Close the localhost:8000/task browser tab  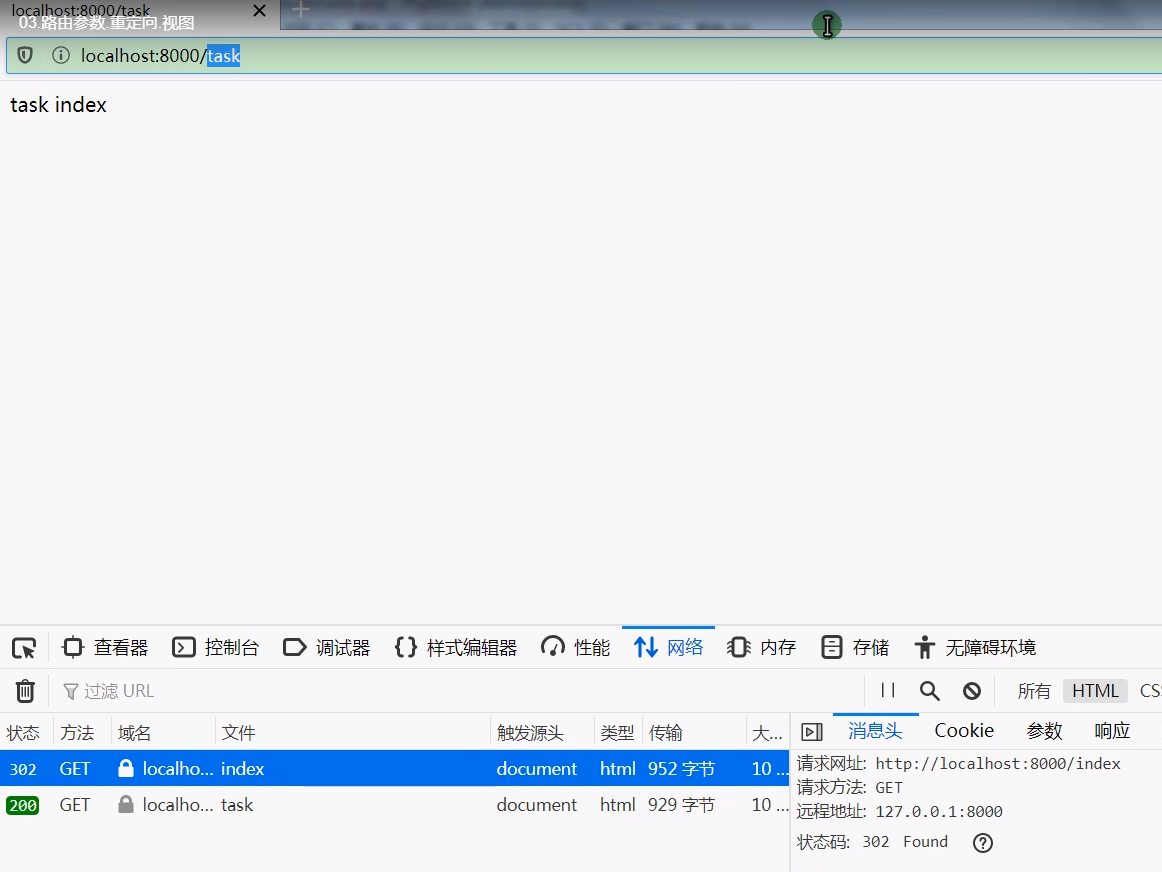click(x=259, y=11)
